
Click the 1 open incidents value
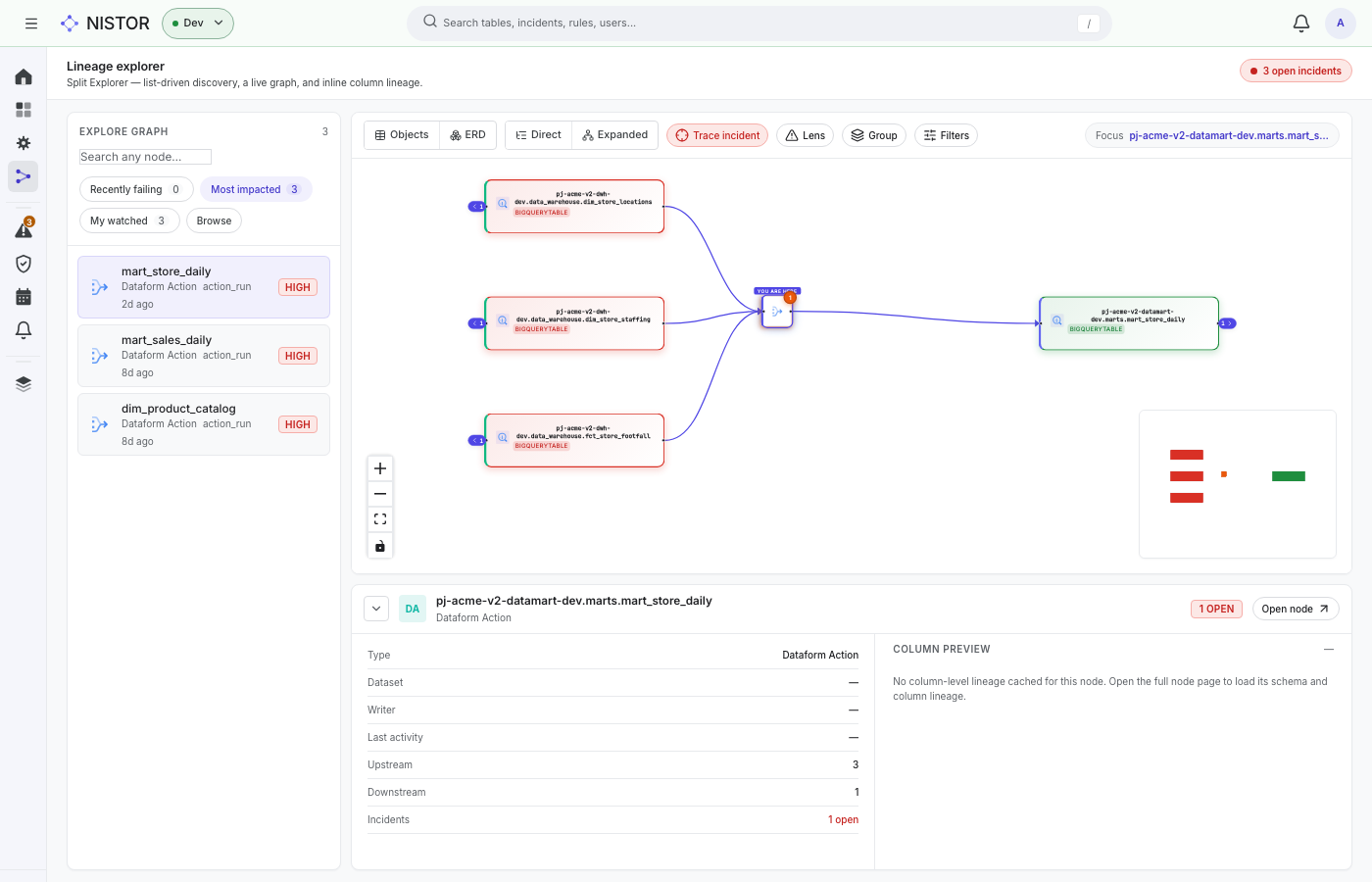pyautogui.click(x=843, y=819)
